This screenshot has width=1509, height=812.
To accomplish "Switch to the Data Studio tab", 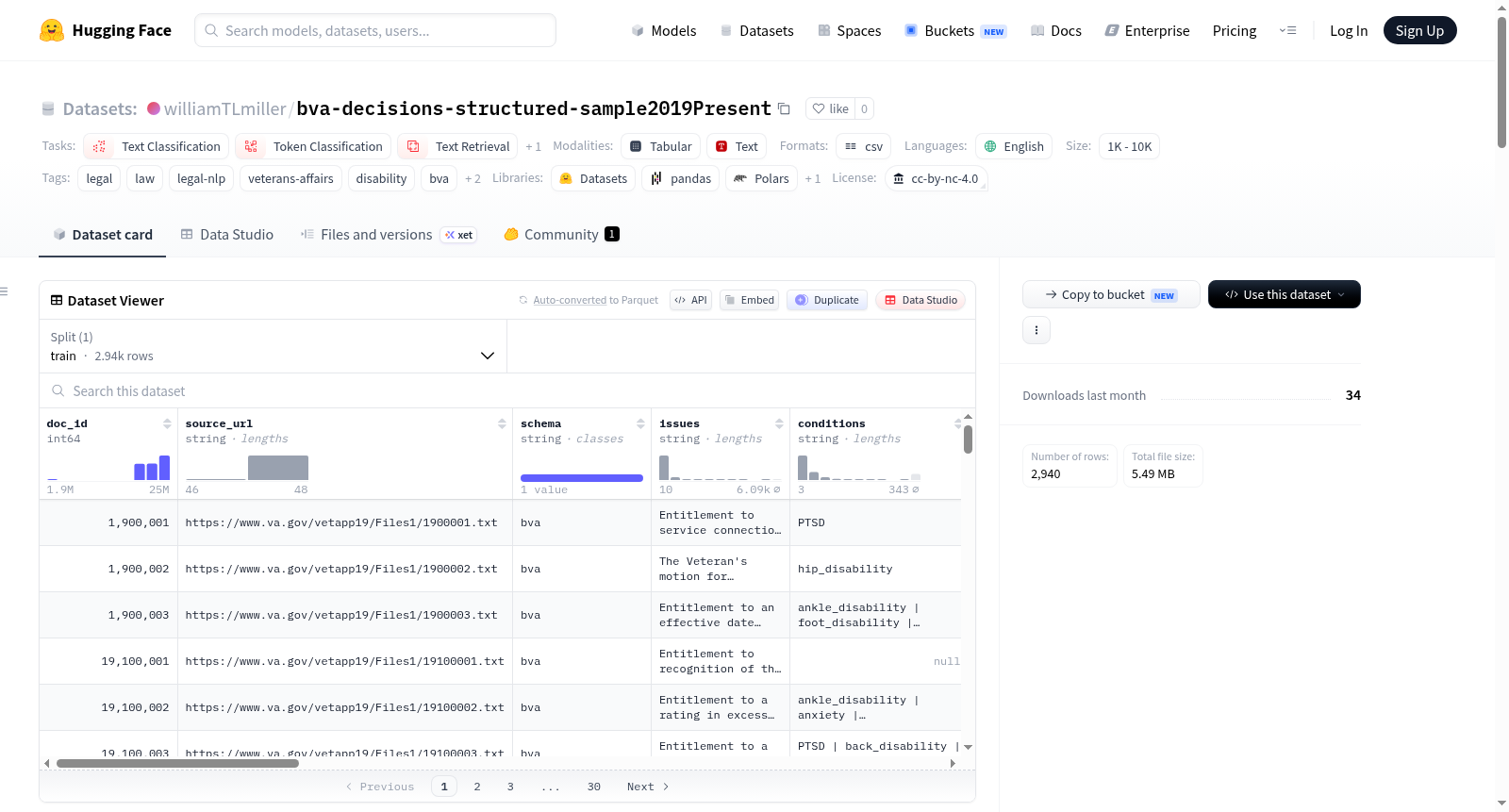I will (227, 235).
